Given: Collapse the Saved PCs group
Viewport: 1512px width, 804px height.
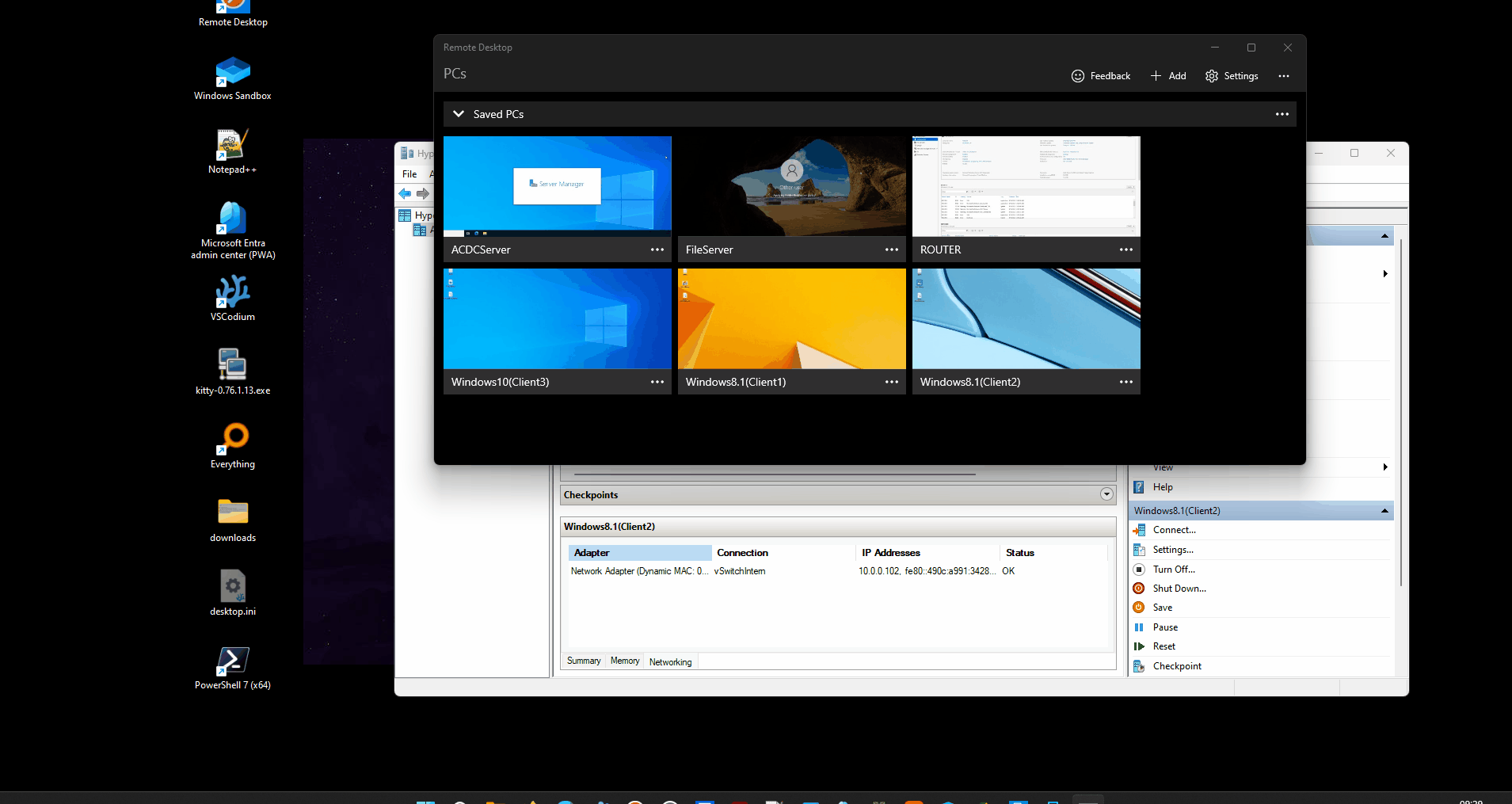Looking at the screenshot, I should pyautogui.click(x=459, y=114).
